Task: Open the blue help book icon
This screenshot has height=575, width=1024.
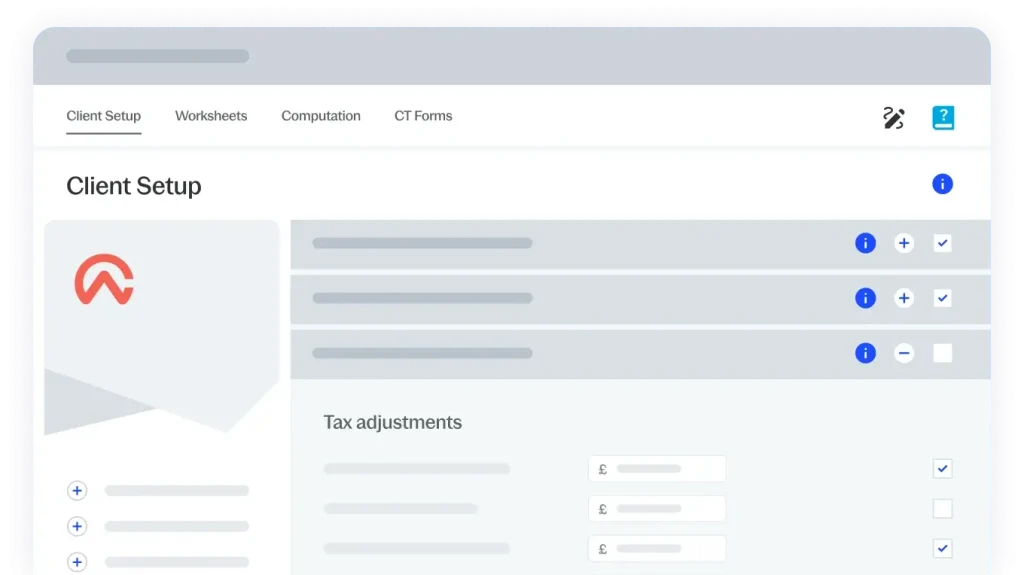Action: [x=942, y=118]
